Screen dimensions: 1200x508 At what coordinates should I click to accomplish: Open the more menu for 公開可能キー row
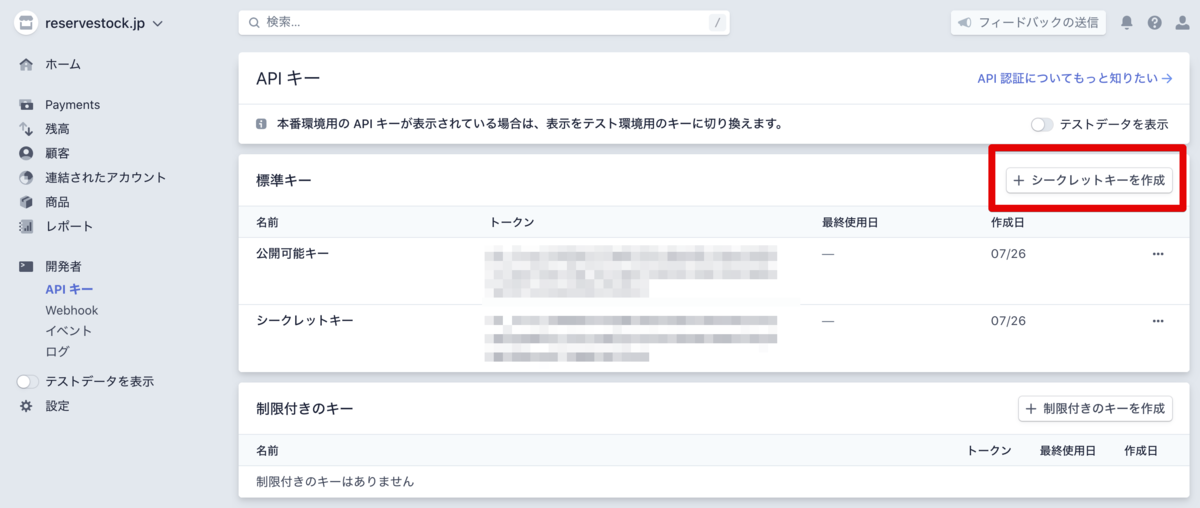(1158, 254)
